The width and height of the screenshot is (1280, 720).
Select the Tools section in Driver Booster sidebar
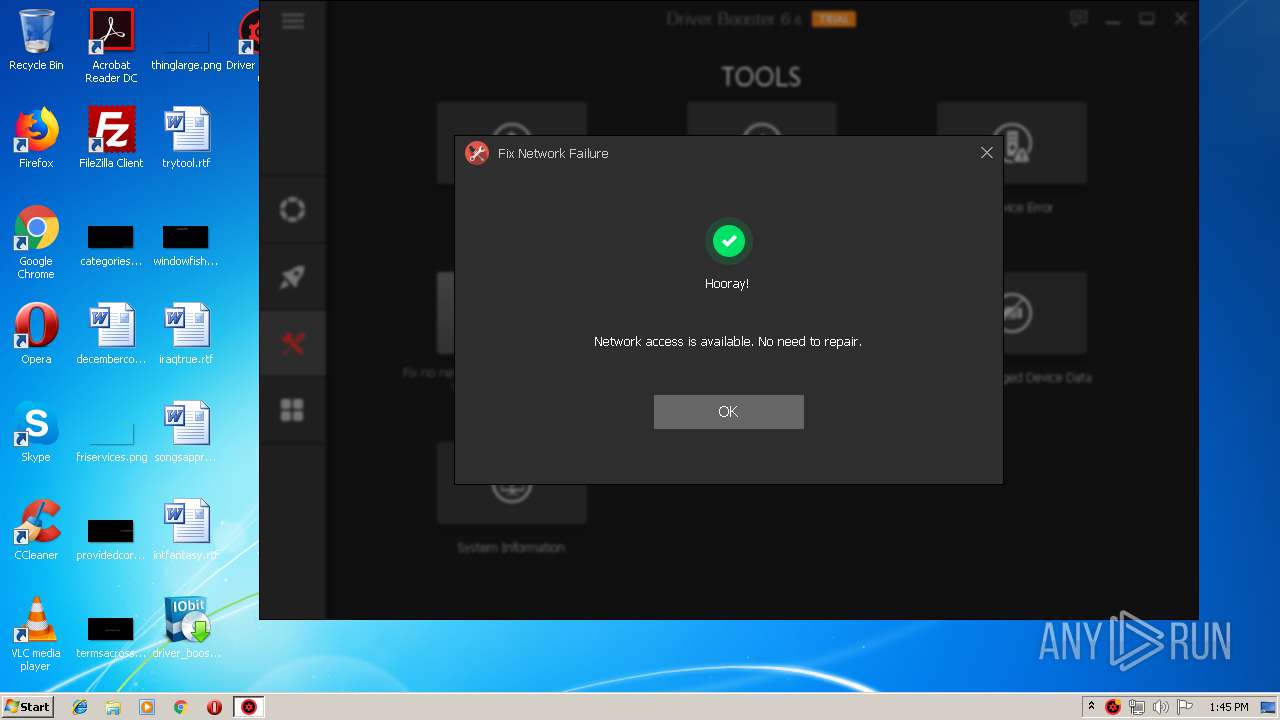tap(292, 343)
